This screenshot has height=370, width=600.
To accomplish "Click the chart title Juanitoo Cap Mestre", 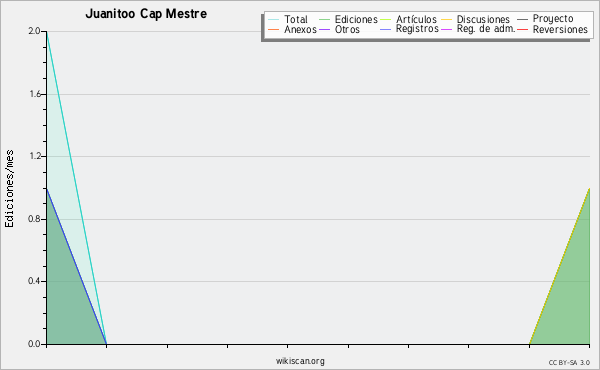I will (x=146, y=14).
